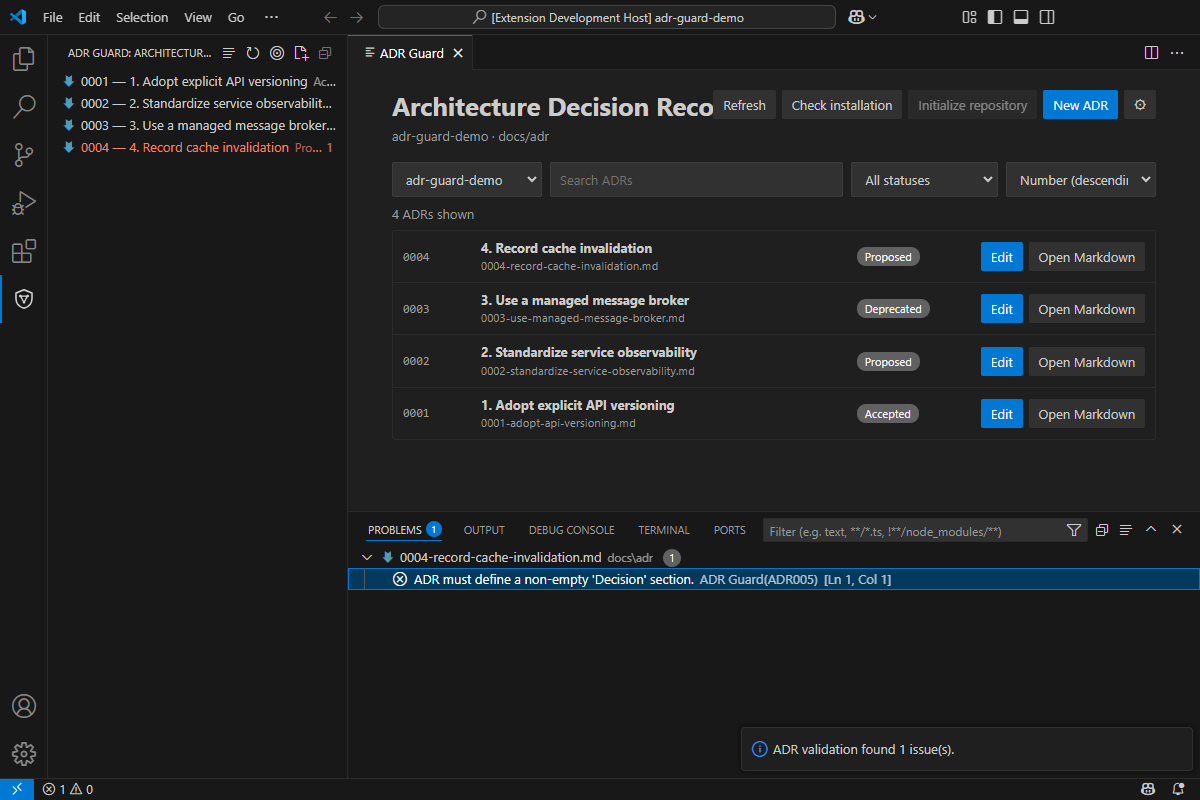The height and width of the screenshot is (800, 1200).
Task: Switch to the DEBUG CONSOLE tab
Action: (571, 530)
